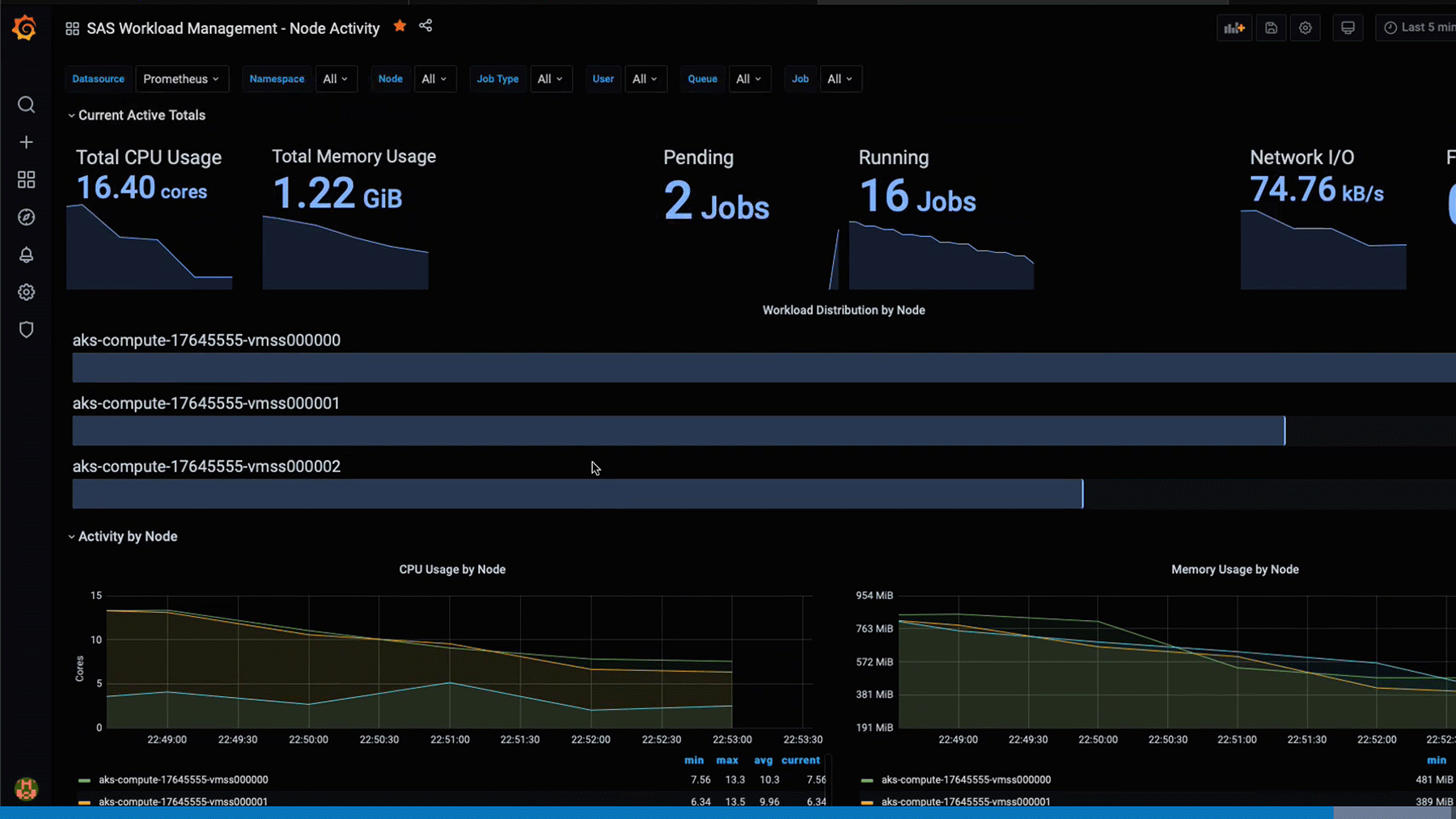
Task: Open the Dashboards grid icon in sidebar
Action: coord(26,179)
